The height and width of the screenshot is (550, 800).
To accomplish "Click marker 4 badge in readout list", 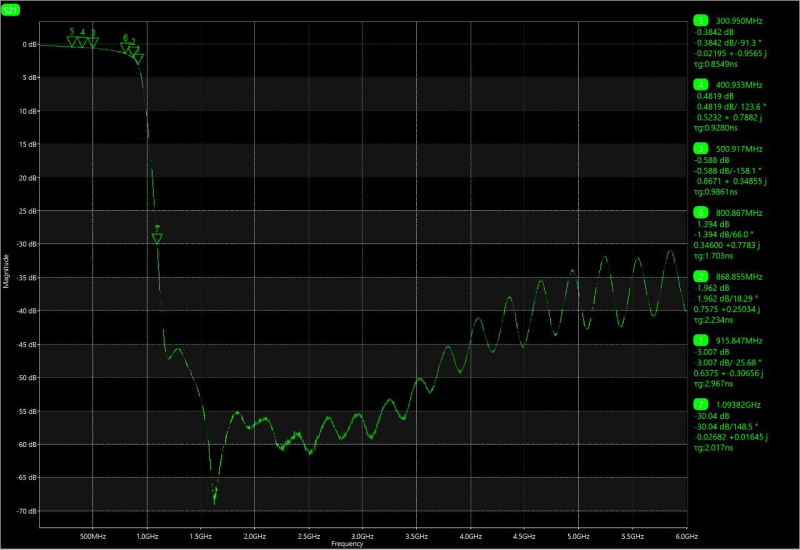I will [701, 85].
